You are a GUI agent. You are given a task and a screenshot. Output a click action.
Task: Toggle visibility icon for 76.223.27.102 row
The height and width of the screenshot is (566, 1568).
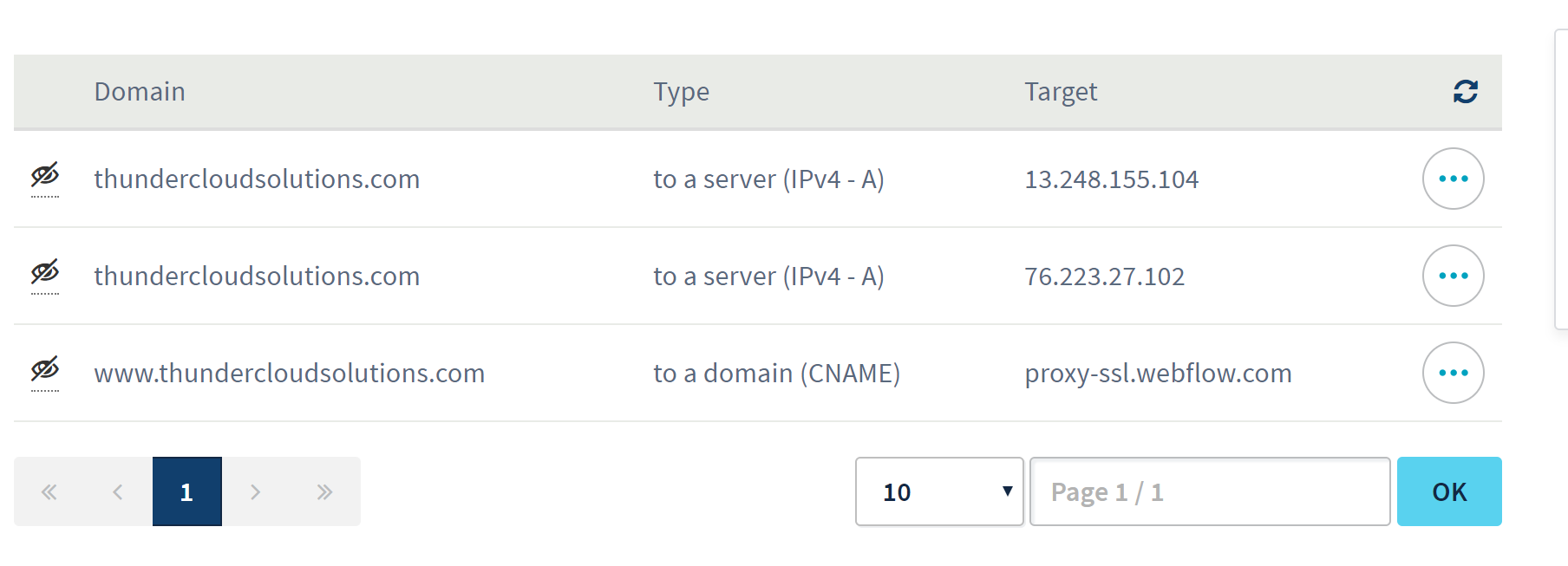coord(45,273)
